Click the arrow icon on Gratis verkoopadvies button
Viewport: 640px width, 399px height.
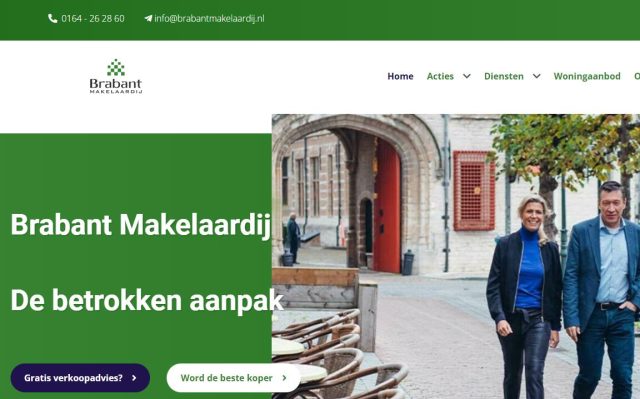click(134, 378)
